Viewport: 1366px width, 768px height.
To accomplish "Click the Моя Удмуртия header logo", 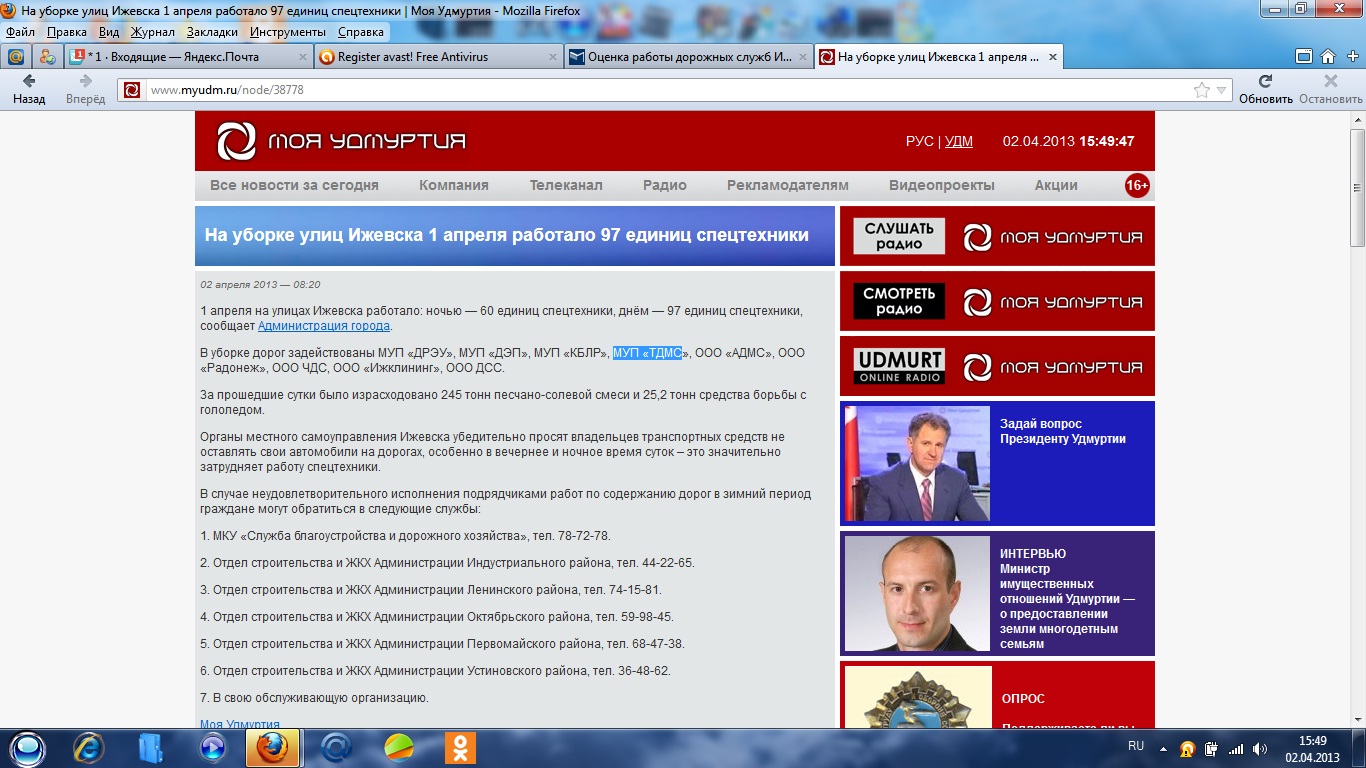I will 341,141.
